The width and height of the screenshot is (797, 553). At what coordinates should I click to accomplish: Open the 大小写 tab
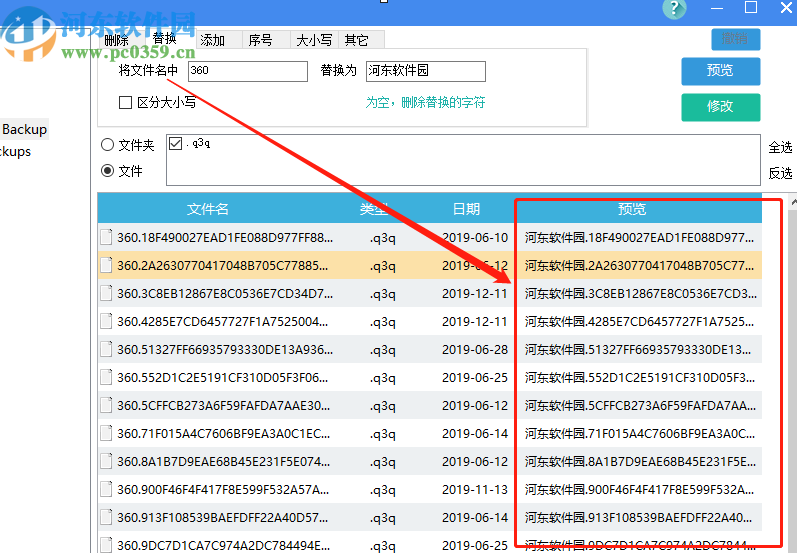coord(314,40)
